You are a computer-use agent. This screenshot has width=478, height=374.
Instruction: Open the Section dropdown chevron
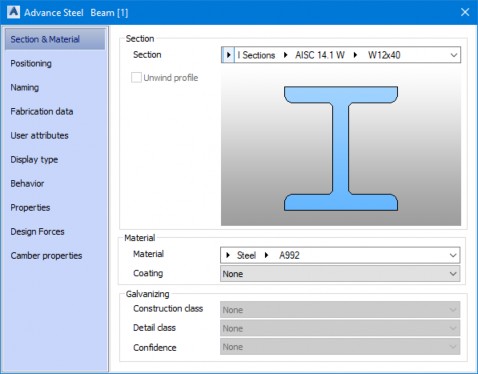pyautogui.click(x=454, y=55)
